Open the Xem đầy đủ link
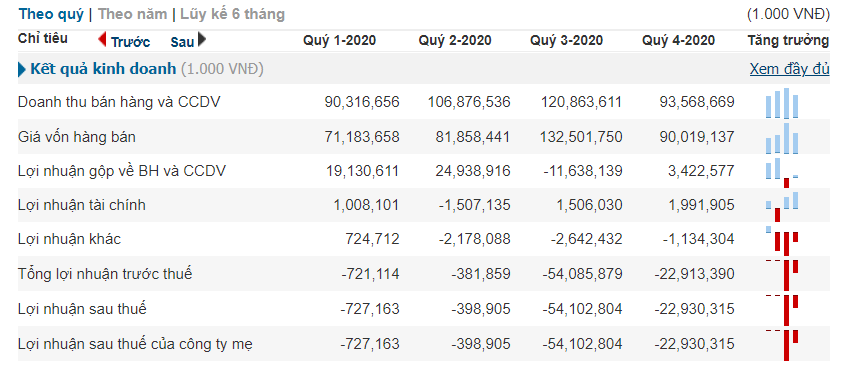846x366 pixels. 789,69
